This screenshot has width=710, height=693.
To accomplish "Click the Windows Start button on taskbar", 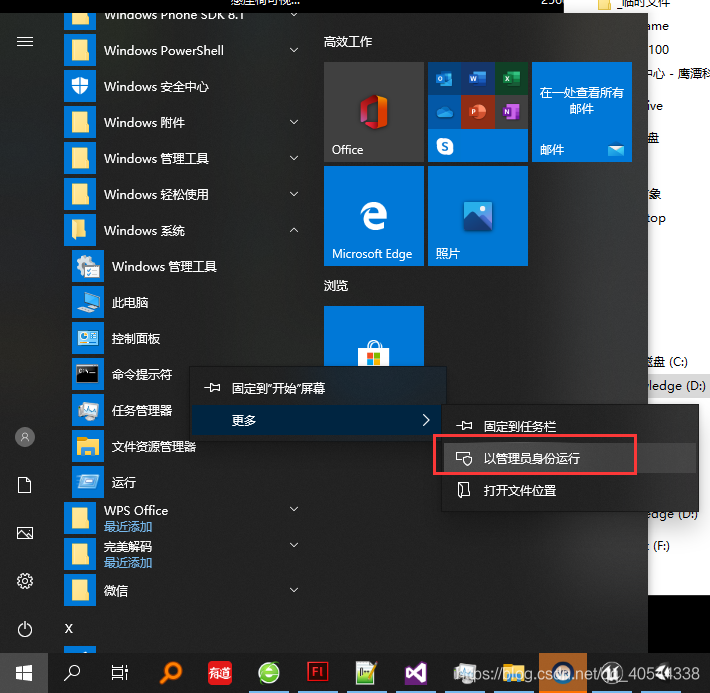I will (24, 673).
